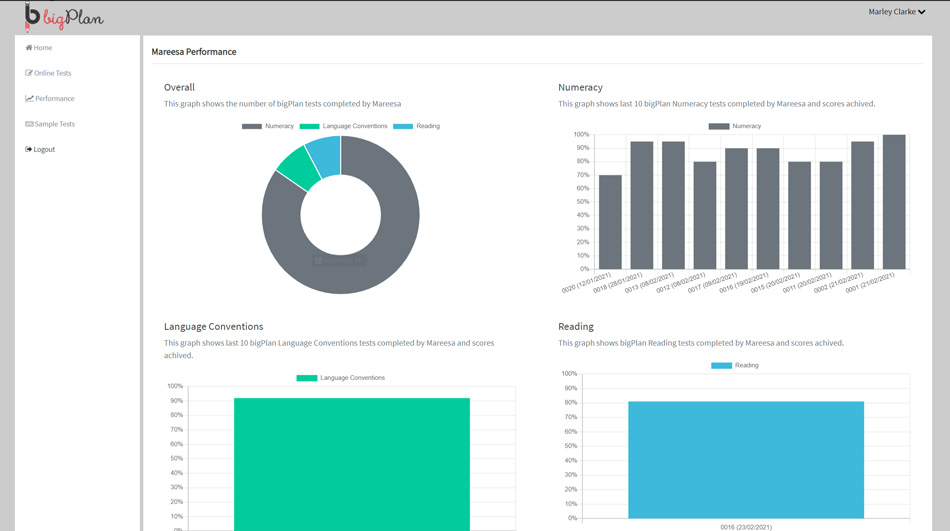Click the Performance chart icon in sidebar
The image size is (950, 531).
(29, 99)
